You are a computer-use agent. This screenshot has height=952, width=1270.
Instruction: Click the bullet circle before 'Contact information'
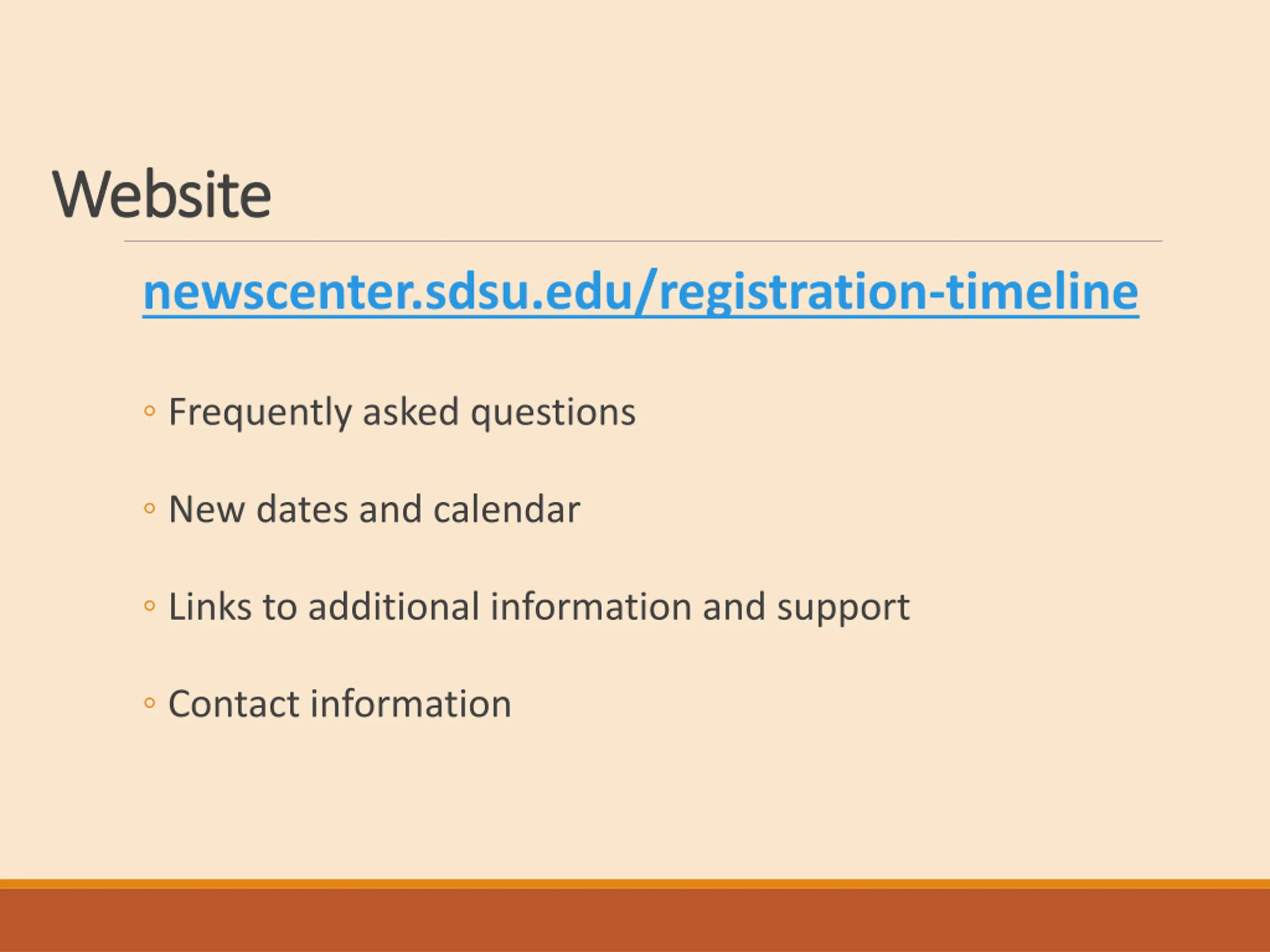pos(149,703)
